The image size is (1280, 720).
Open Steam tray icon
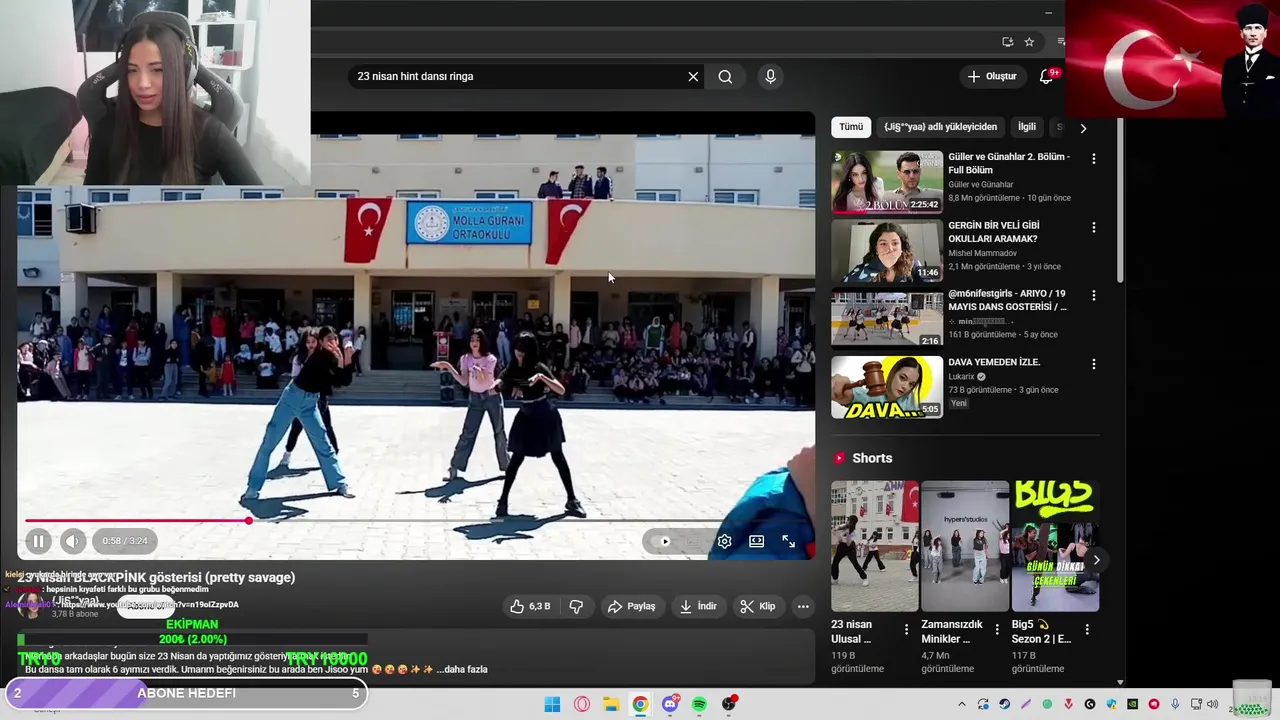coord(1004,704)
